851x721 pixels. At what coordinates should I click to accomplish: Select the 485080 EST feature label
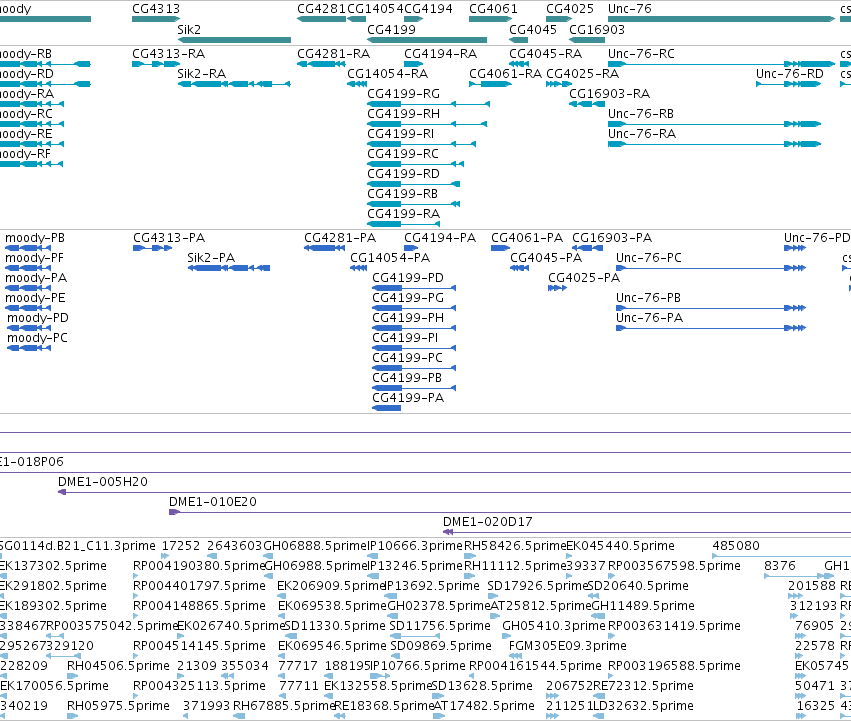[x=736, y=546]
